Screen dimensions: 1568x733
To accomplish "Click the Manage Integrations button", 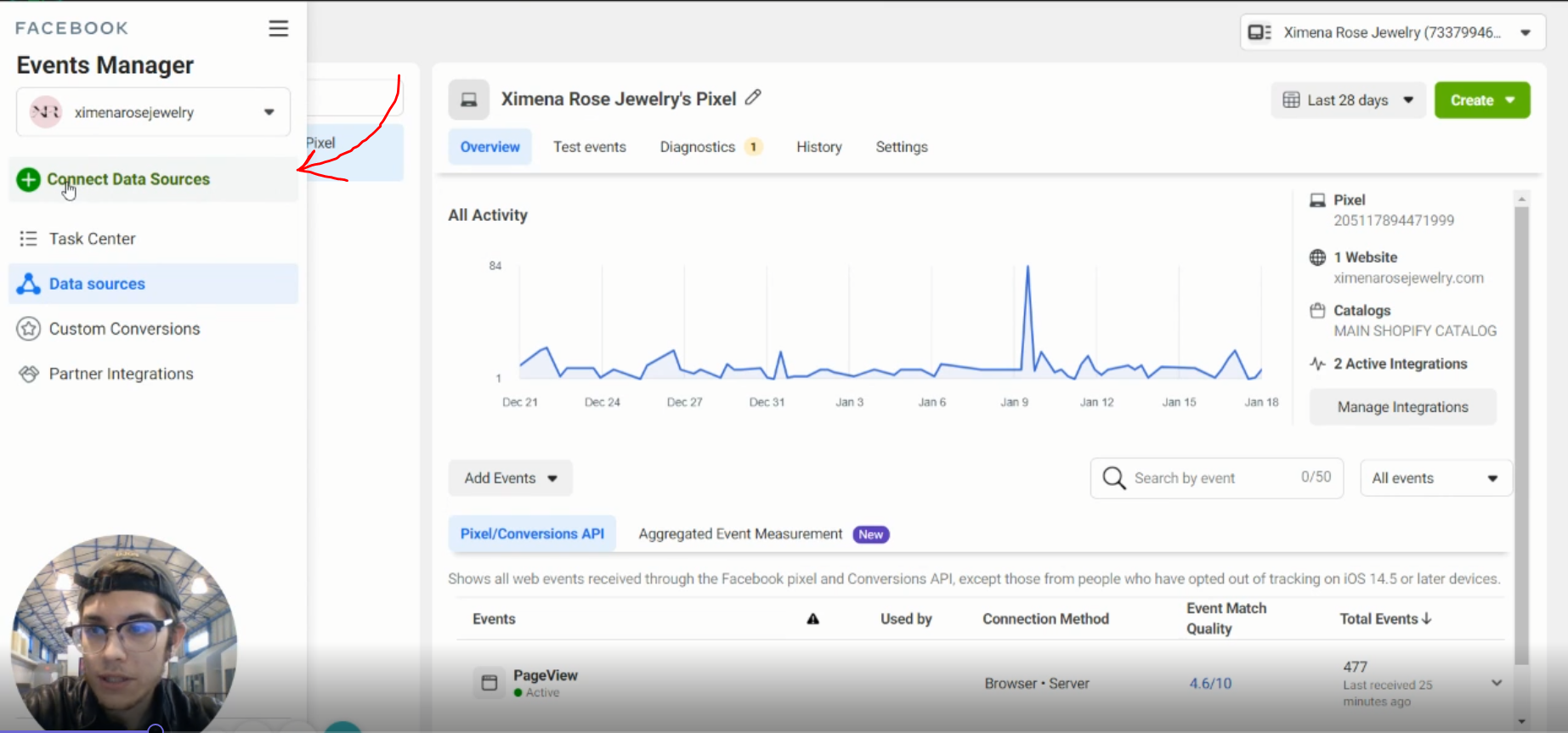I will coord(1402,407).
